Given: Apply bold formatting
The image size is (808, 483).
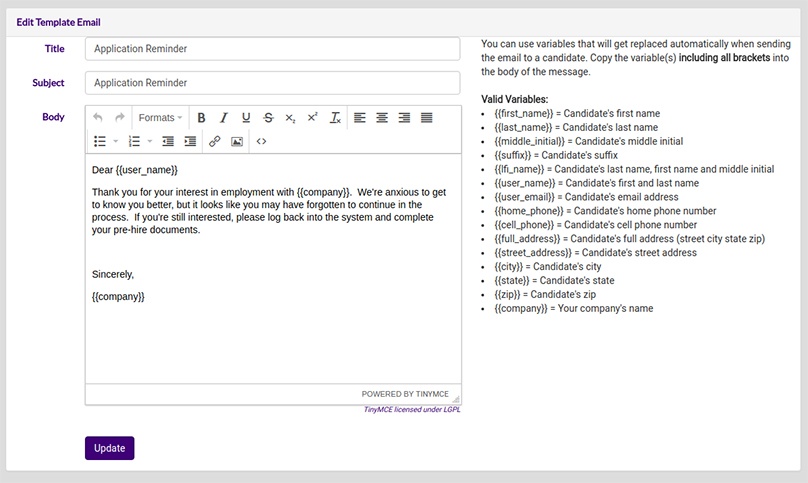Looking at the screenshot, I should coord(201,118).
